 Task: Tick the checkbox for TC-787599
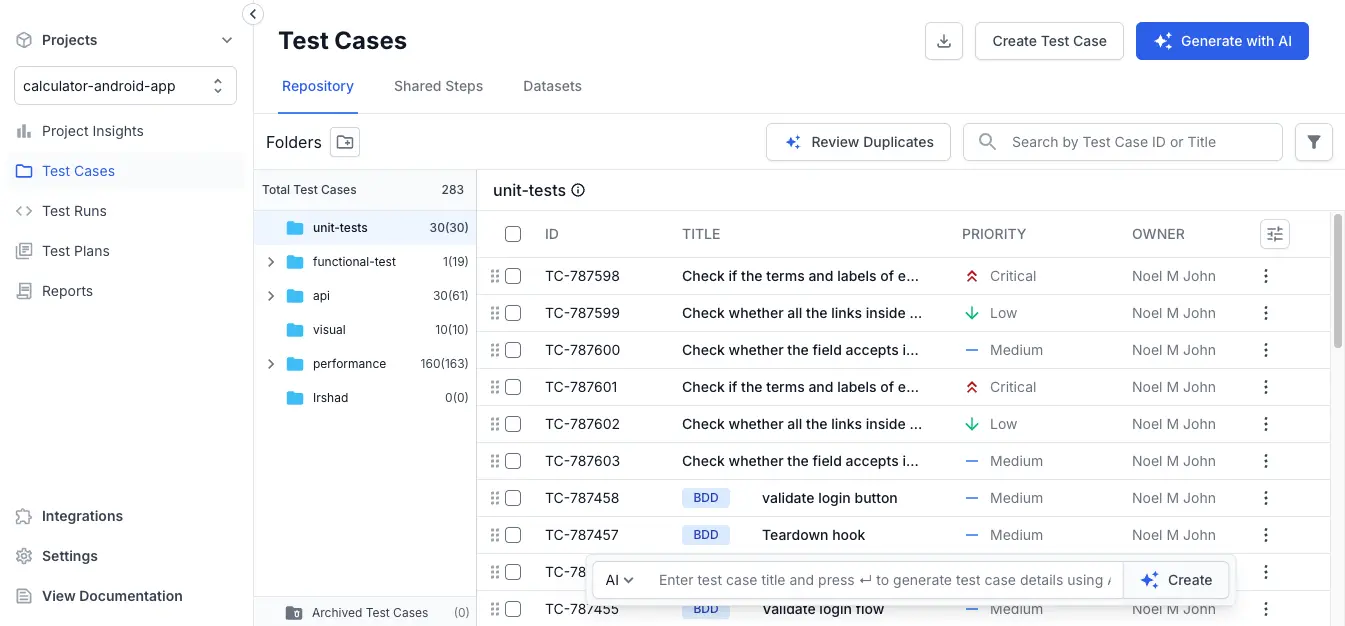(513, 313)
